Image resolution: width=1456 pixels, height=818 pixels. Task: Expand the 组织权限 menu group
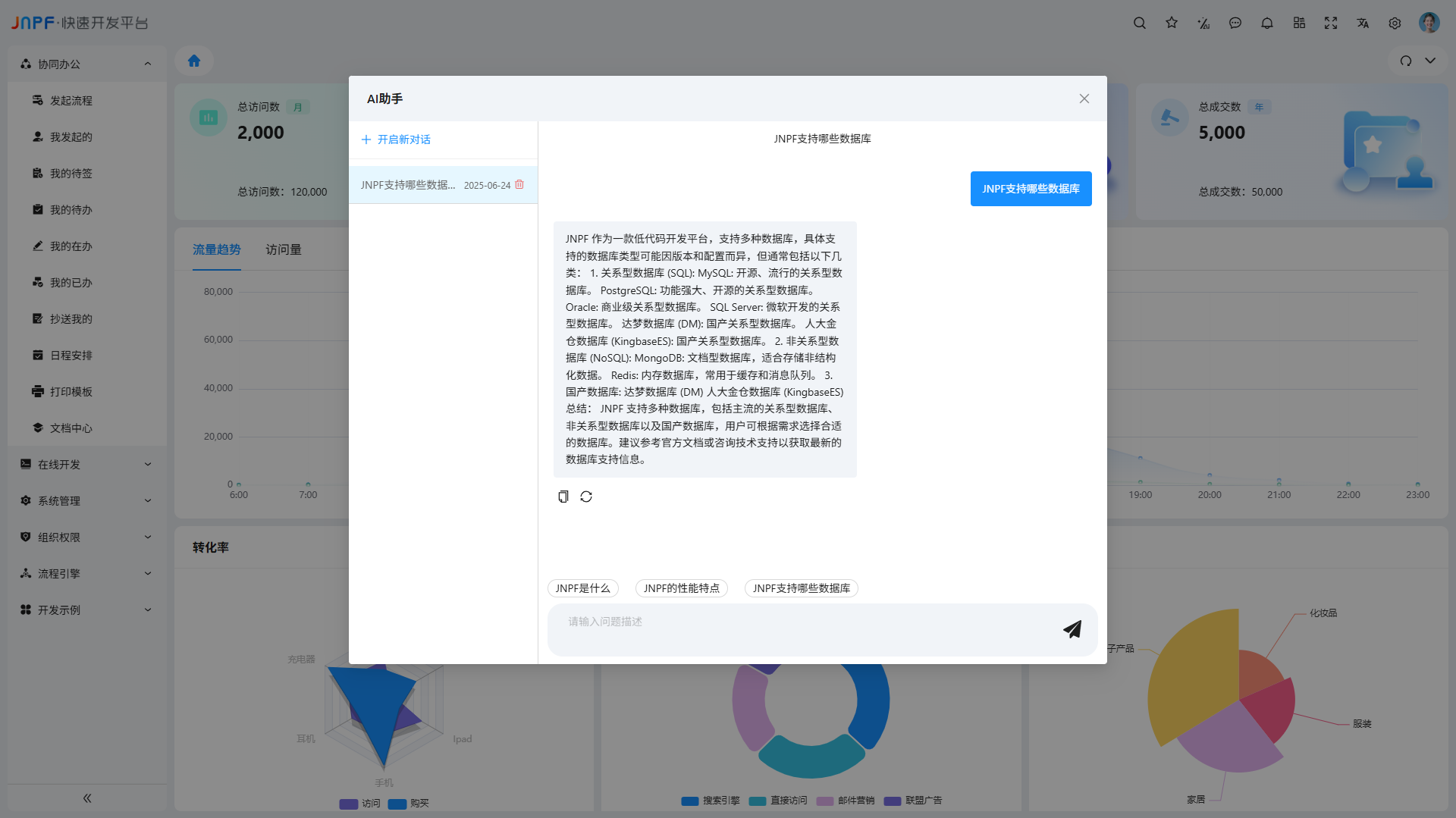tap(87, 537)
